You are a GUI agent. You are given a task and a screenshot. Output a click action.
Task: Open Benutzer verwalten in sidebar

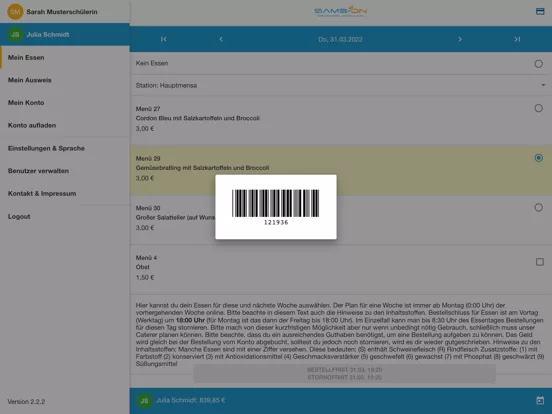[x=65, y=171]
